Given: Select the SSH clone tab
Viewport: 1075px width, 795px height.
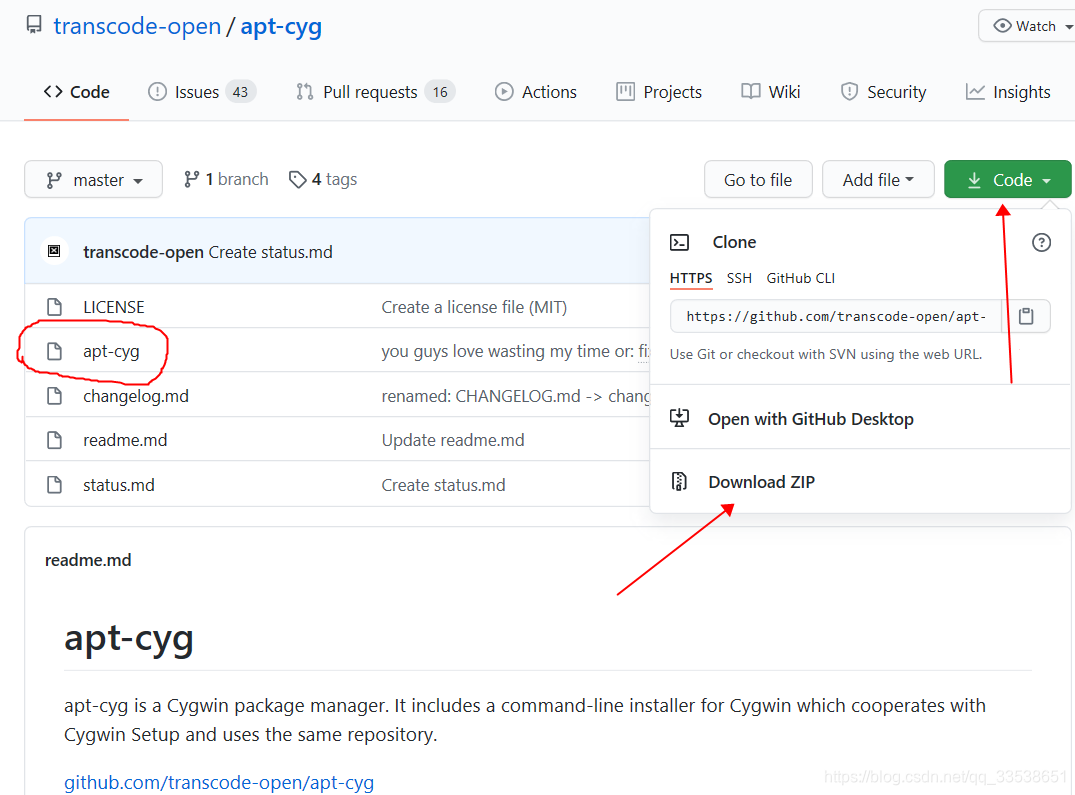Looking at the screenshot, I should [x=739, y=278].
